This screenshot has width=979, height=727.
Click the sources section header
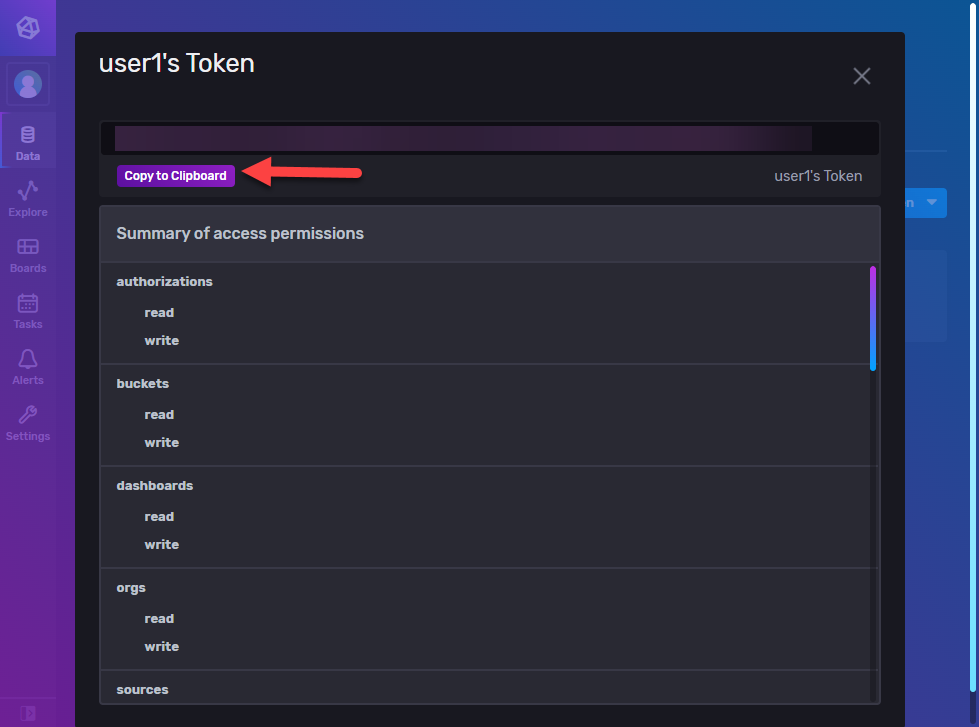click(x=142, y=689)
